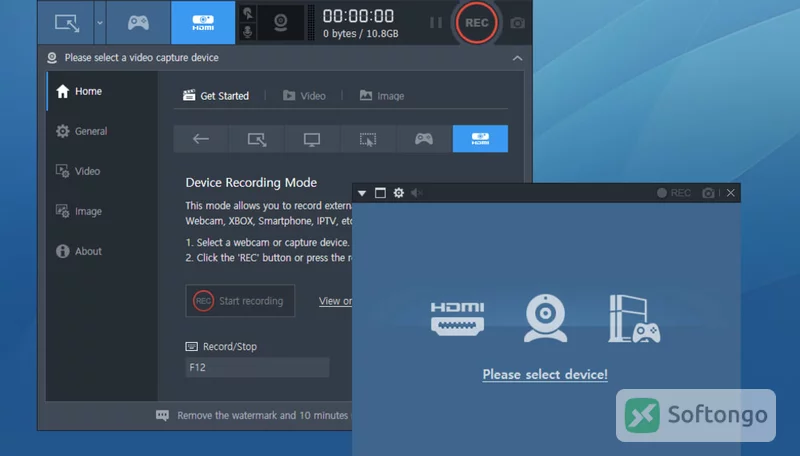800x456 pixels.
Task: Select around-mouse recording mode in Get Started row
Action: tap(368, 139)
